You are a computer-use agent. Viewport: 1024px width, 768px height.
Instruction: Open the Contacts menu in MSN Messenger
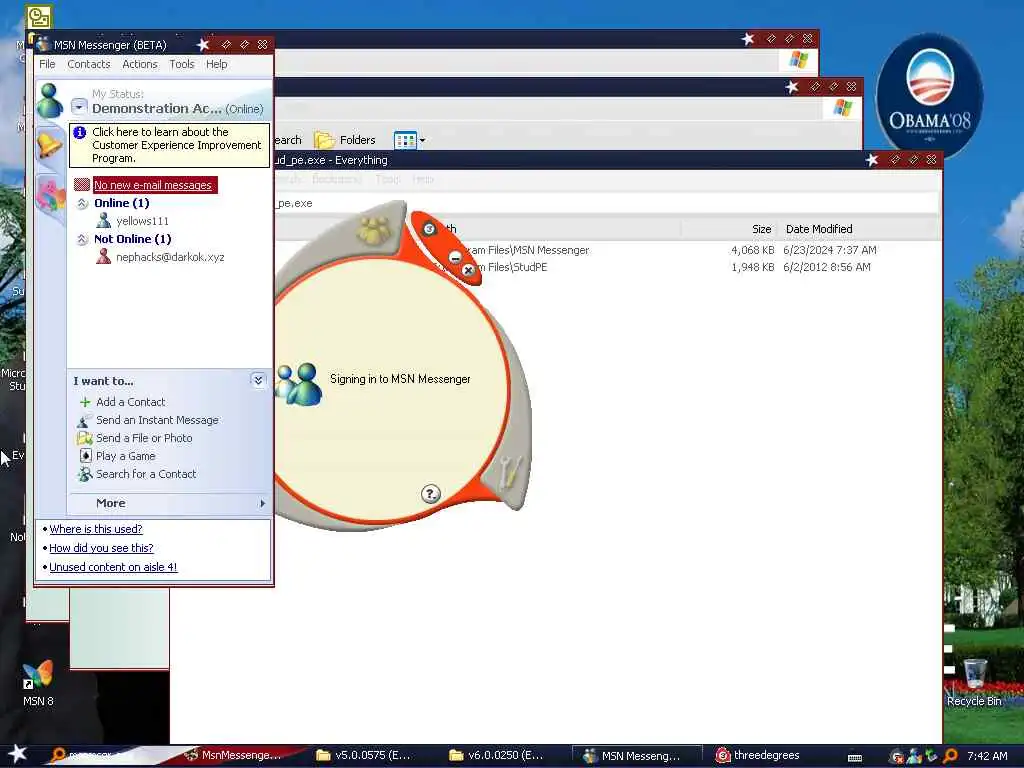(88, 64)
